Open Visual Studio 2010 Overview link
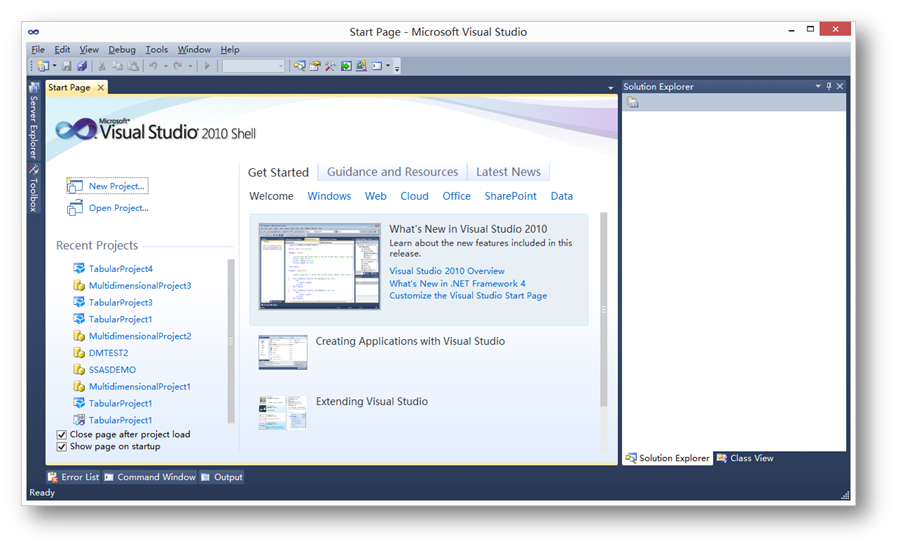898x548 pixels. (447, 271)
